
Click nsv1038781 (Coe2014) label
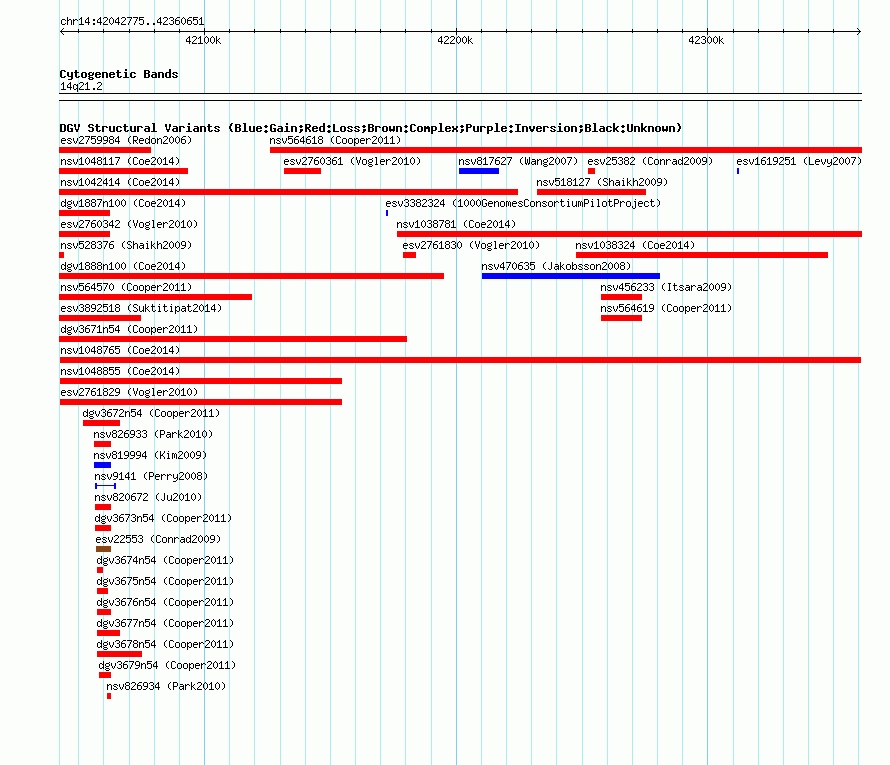pyautogui.click(x=456, y=224)
